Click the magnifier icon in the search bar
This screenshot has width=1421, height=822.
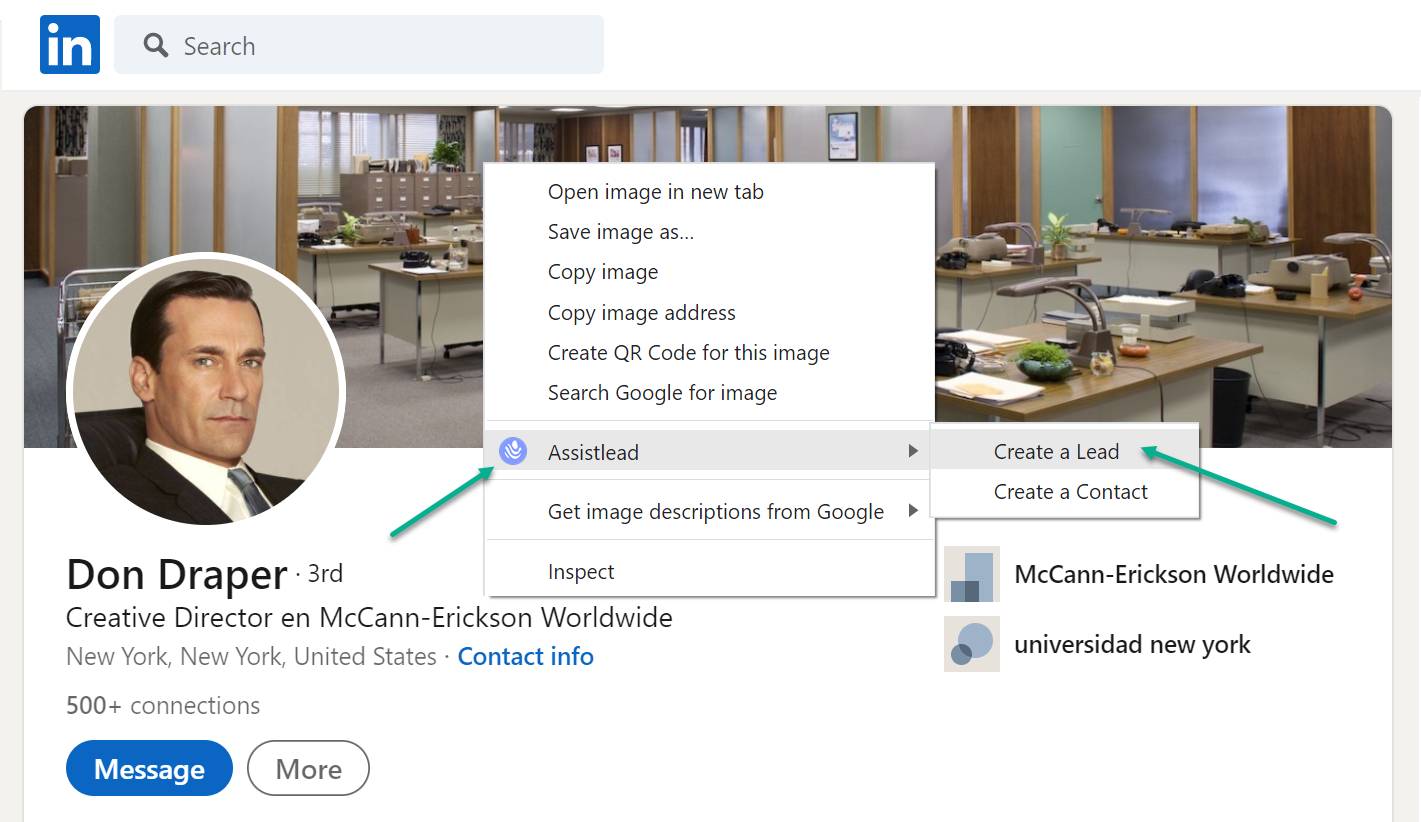tap(155, 45)
